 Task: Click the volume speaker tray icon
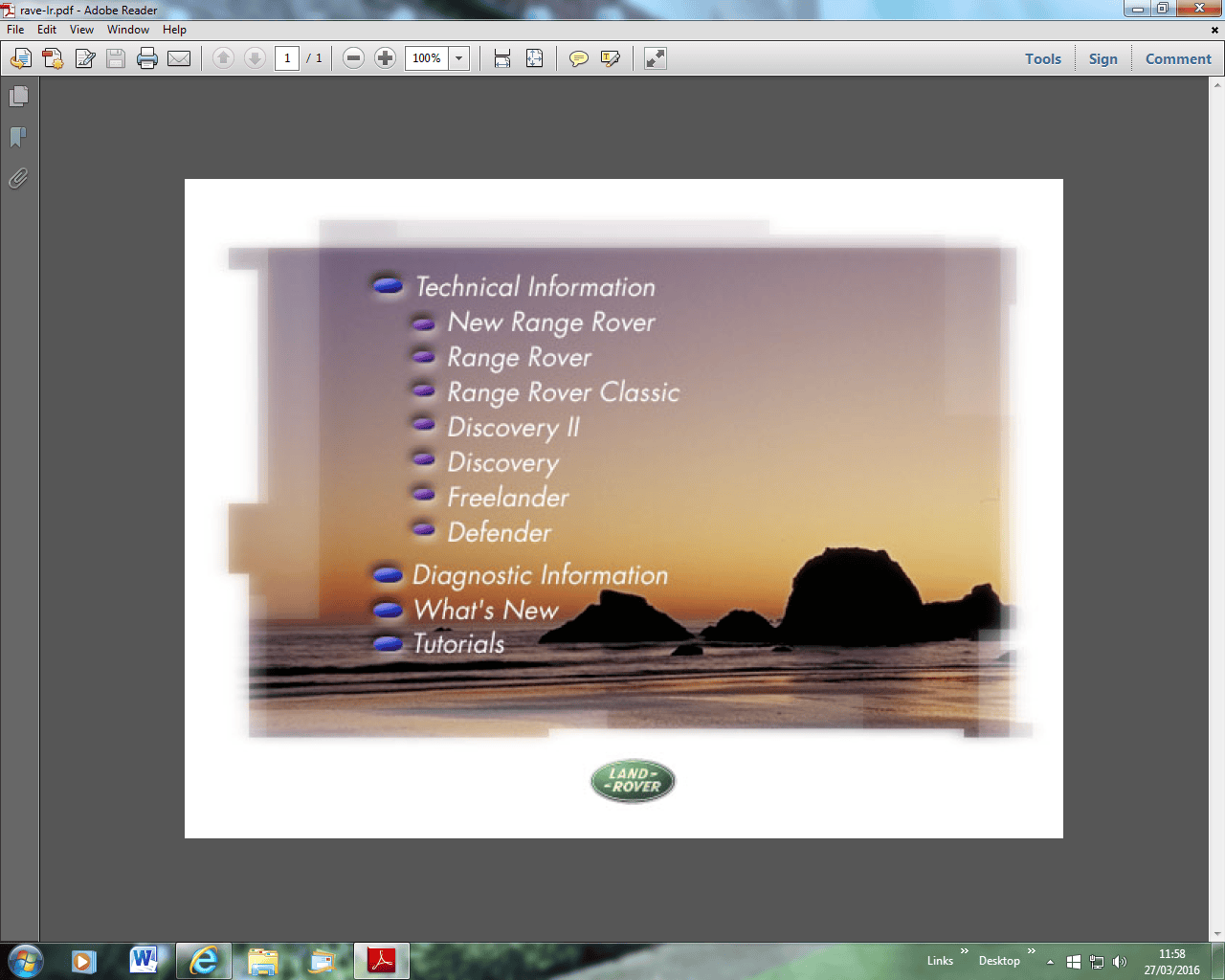[1120, 961]
